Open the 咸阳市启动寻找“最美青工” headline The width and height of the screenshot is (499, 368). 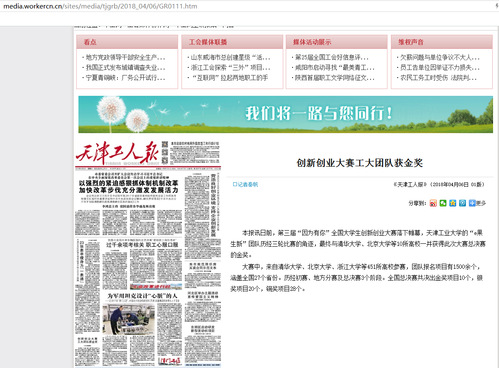pyautogui.click(x=333, y=68)
